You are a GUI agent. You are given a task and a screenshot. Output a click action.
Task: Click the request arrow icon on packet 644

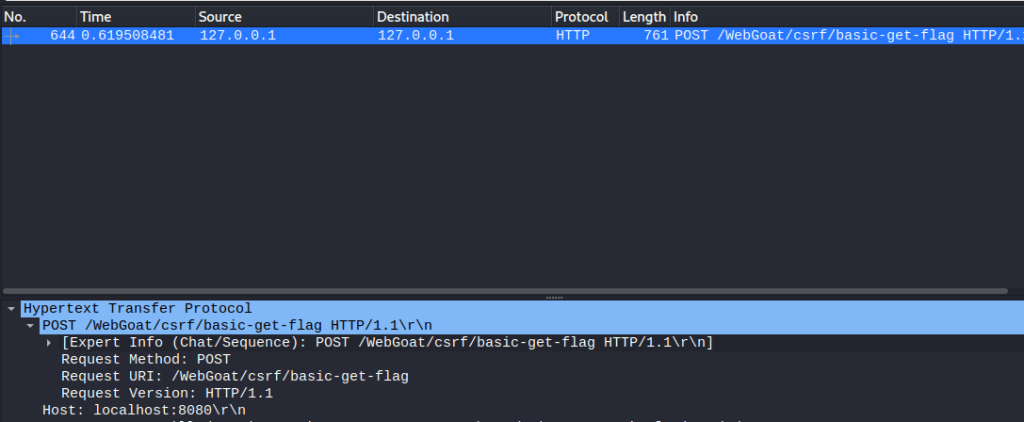(11, 35)
